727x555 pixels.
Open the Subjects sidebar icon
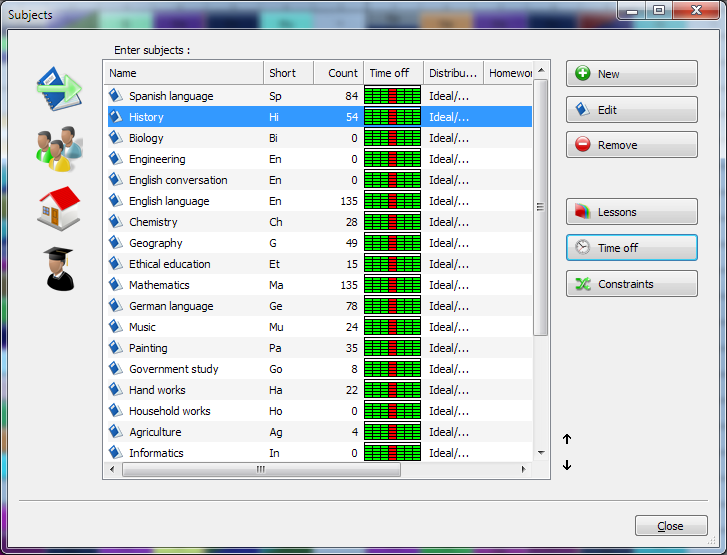tap(59, 89)
